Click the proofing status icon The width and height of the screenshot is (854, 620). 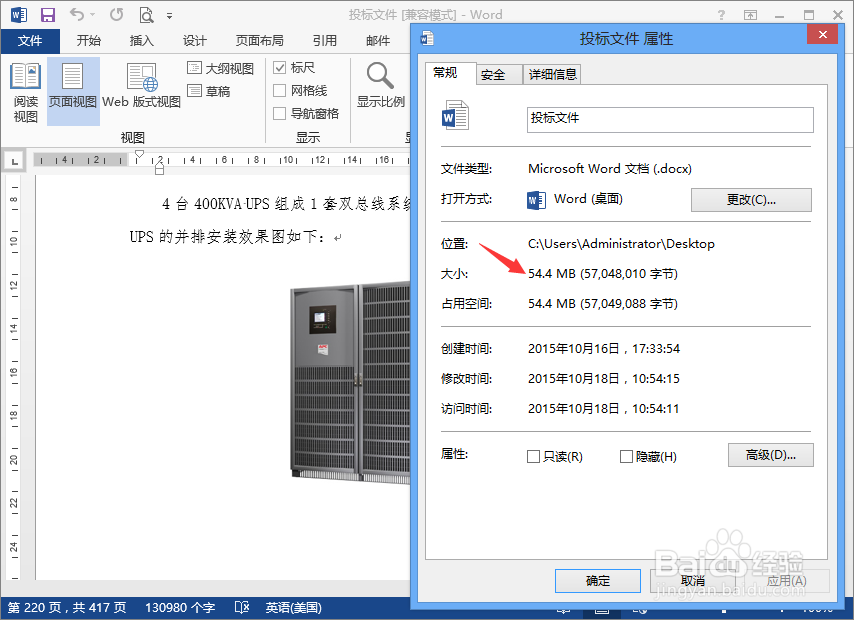pyautogui.click(x=241, y=605)
